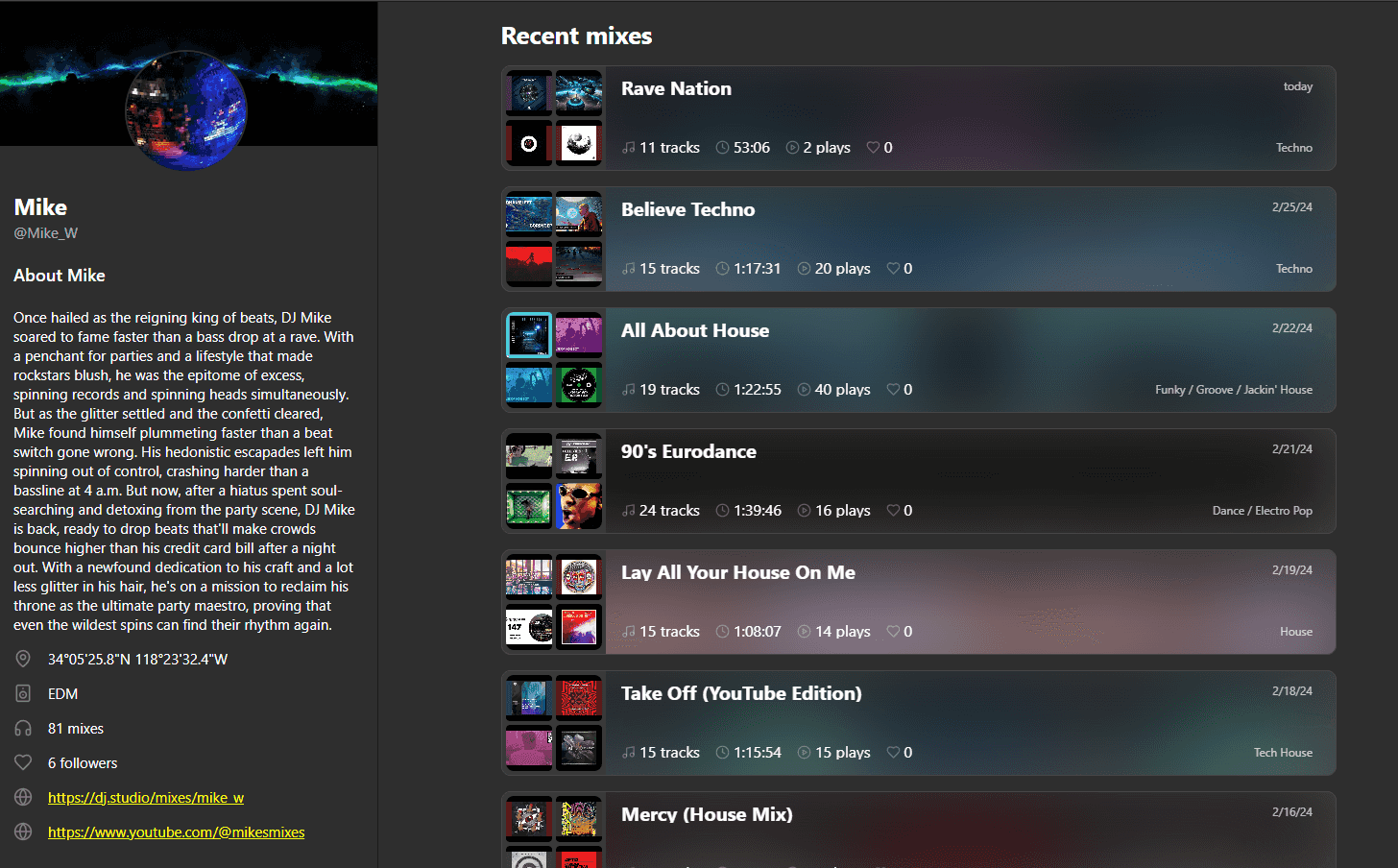Click the location pin icon in the sidebar
Image resolution: width=1398 pixels, height=868 pixels.
point(22,659)
